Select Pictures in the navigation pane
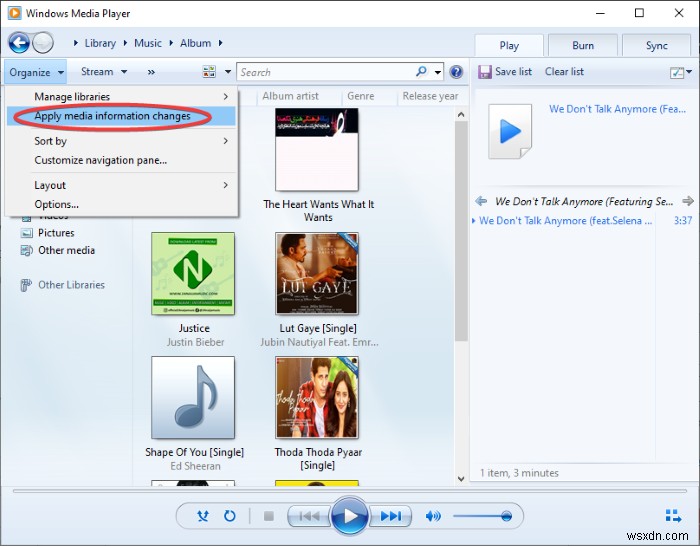Viewport: 700px width, 546px height. pyautogui.click(x=56, y=233)
